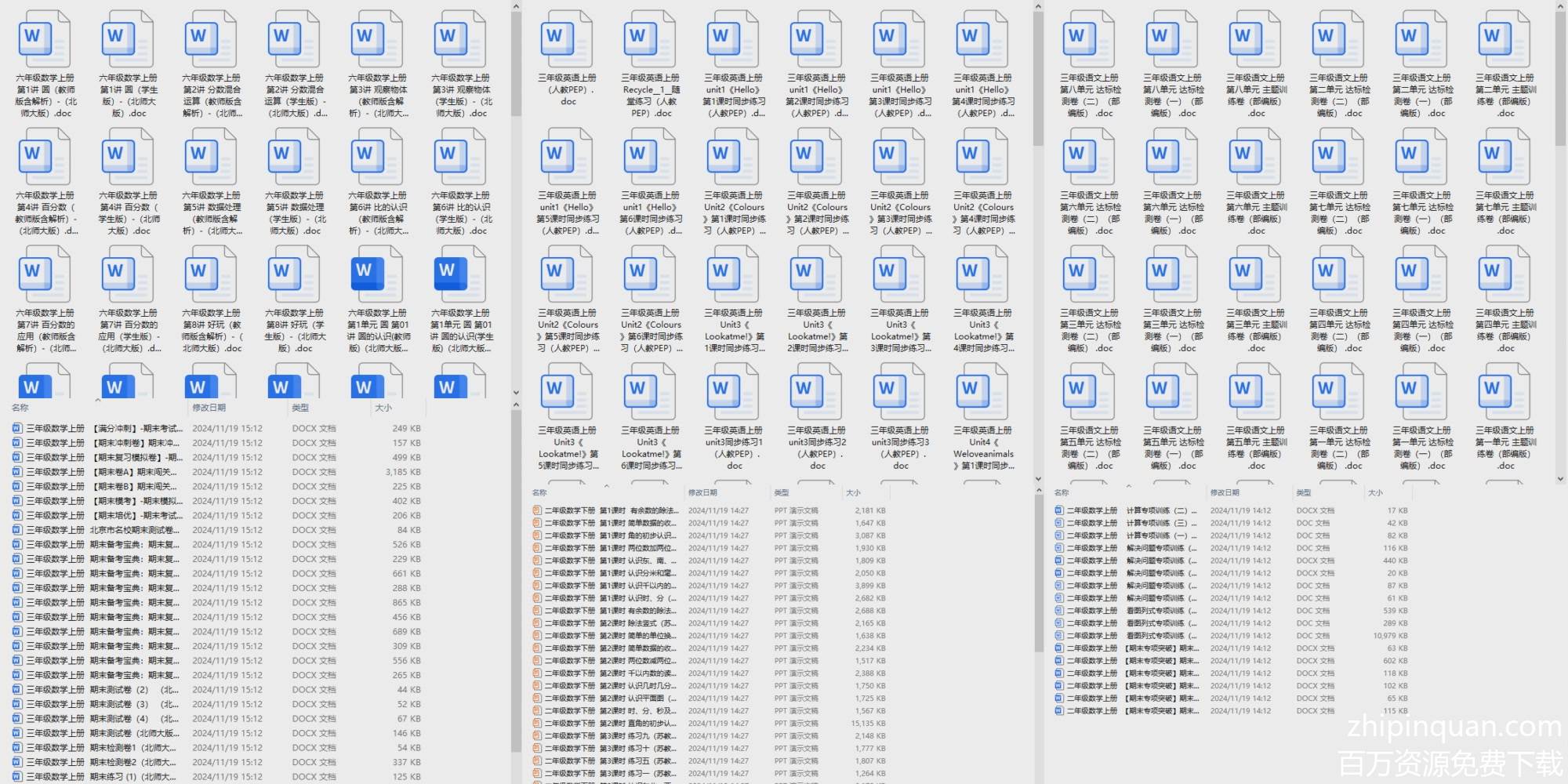
Task: Open the 六年级数学上册 第1讲 圆 教师版 Word file icon
Action: point(45,39)
